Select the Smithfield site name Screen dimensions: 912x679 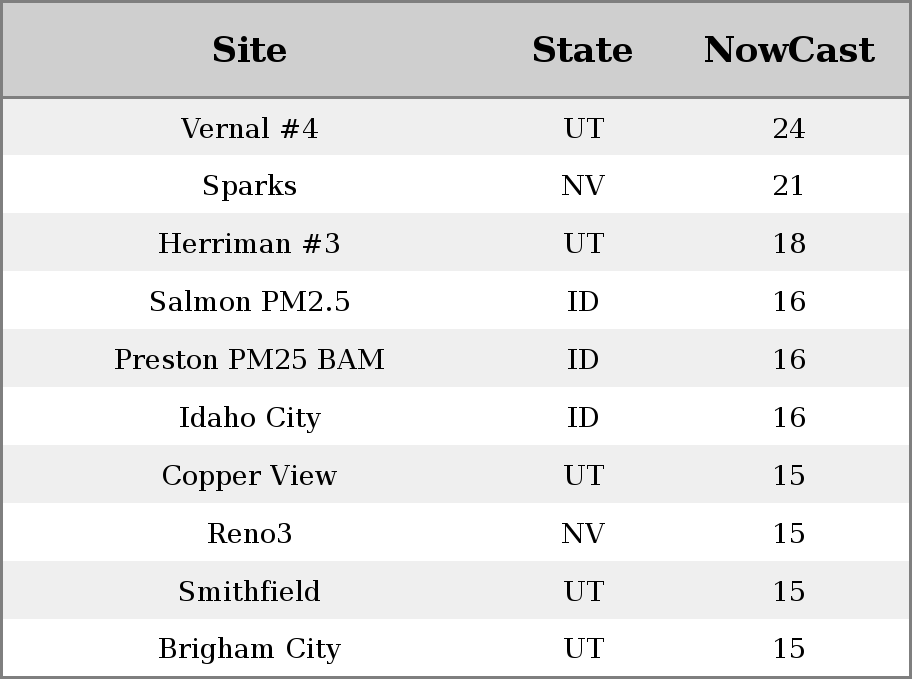[x=249, y=591]
